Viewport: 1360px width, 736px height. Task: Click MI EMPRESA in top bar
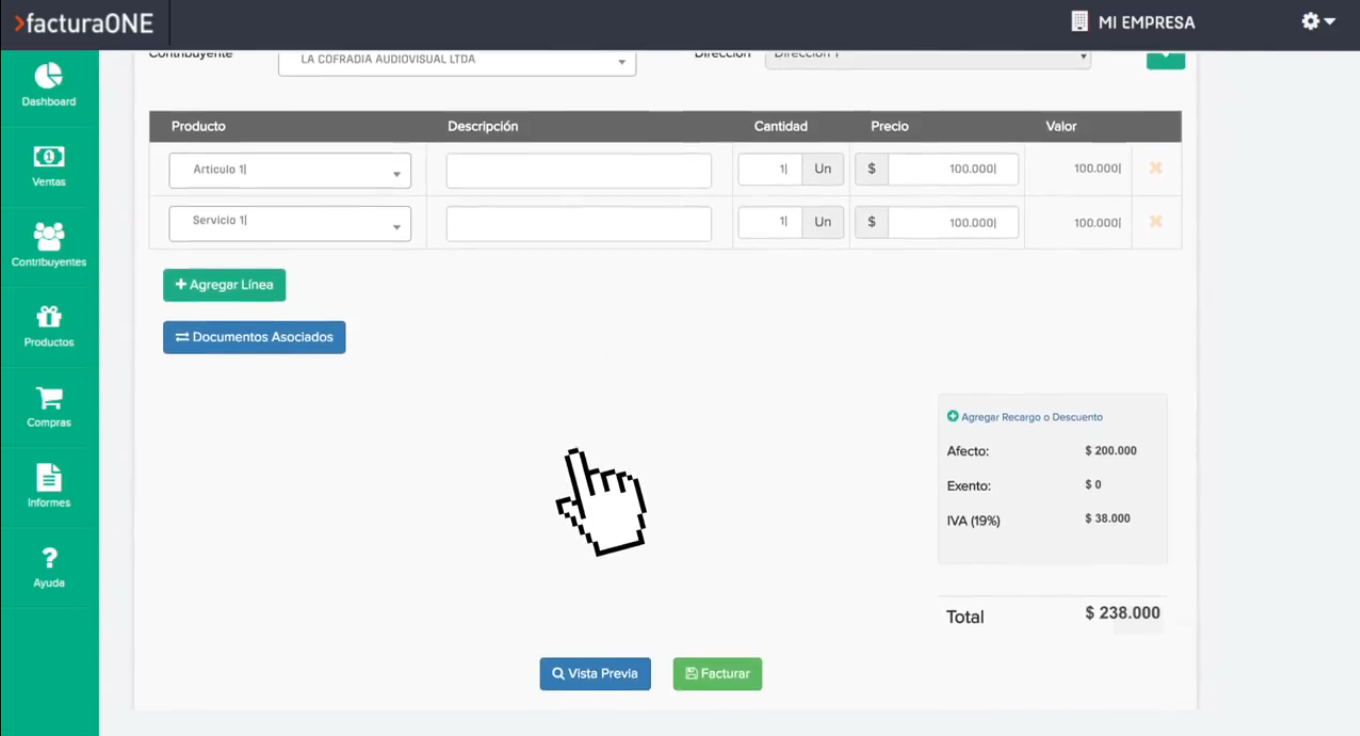click(1133, 22)
